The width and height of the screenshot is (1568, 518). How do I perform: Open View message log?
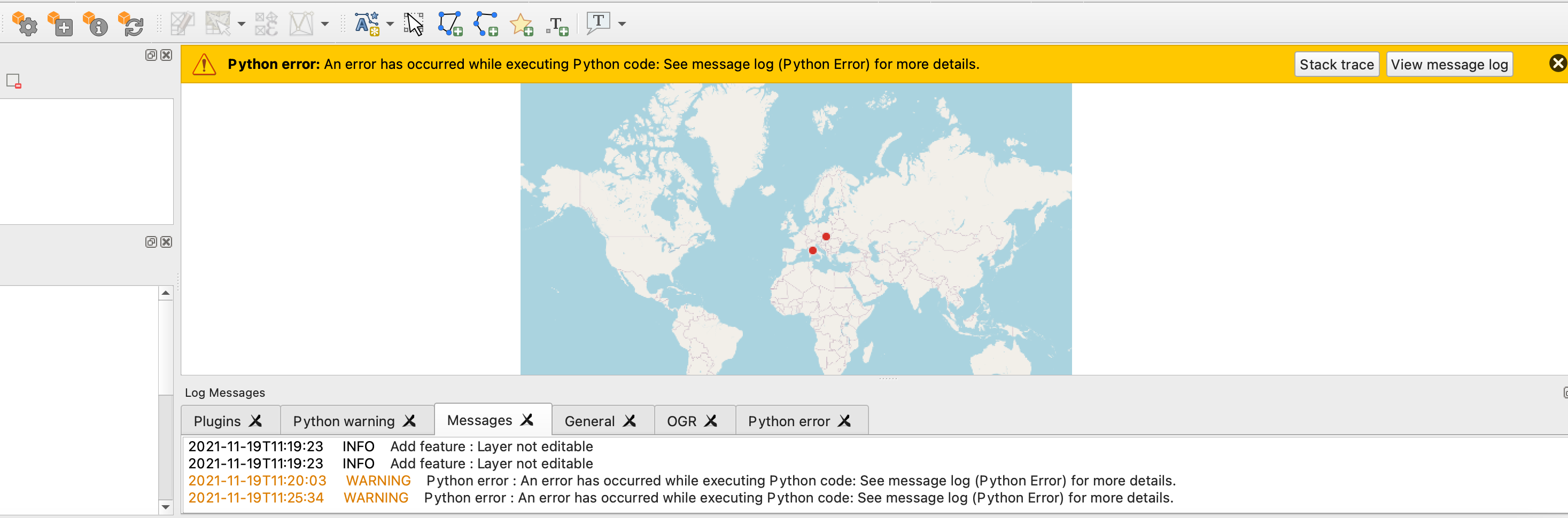point(1449,64)
